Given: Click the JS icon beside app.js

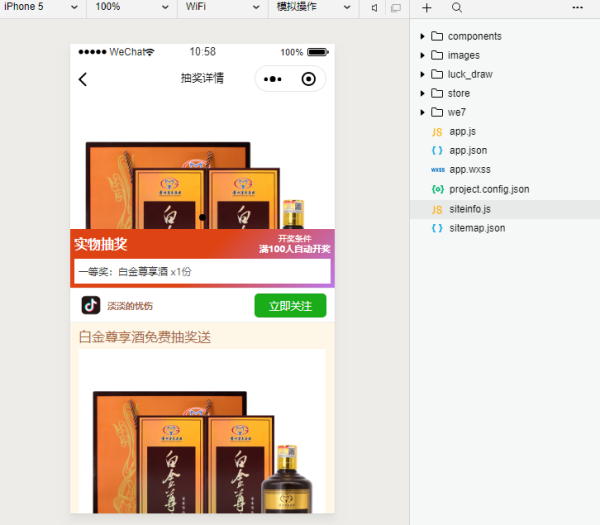Looking at the screenshot, I should (x=437, y=132).
